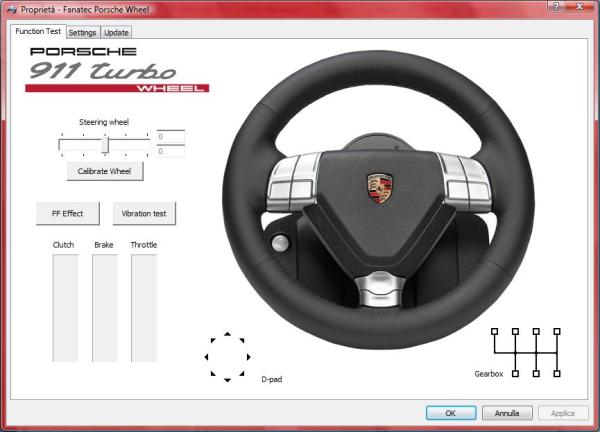Click the second top gearbox position square
This screenshot has width=600, height=432.
(x=515, y=331)
